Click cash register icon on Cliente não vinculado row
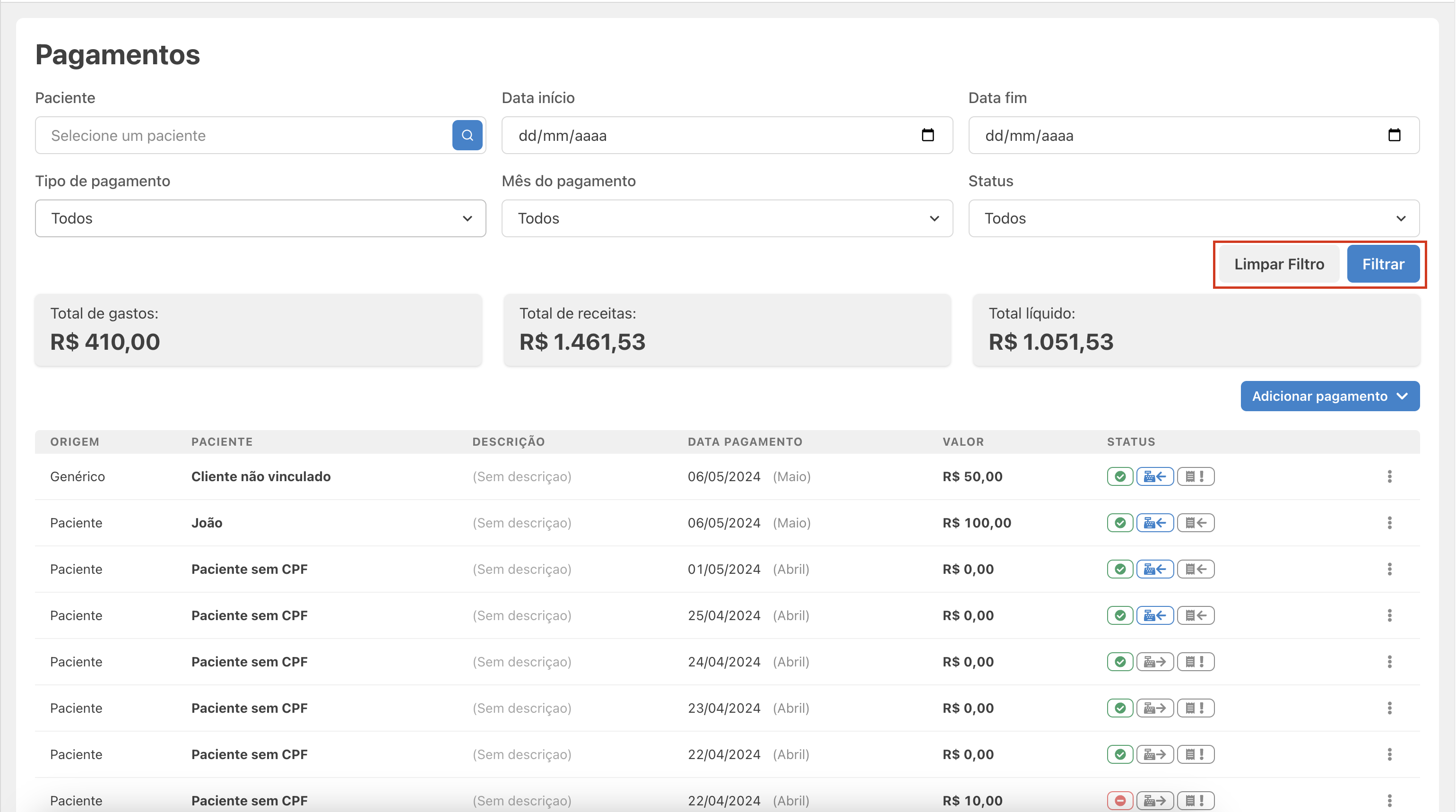The width and height of the screenshot is (1456, 812). pos(1155,476)
